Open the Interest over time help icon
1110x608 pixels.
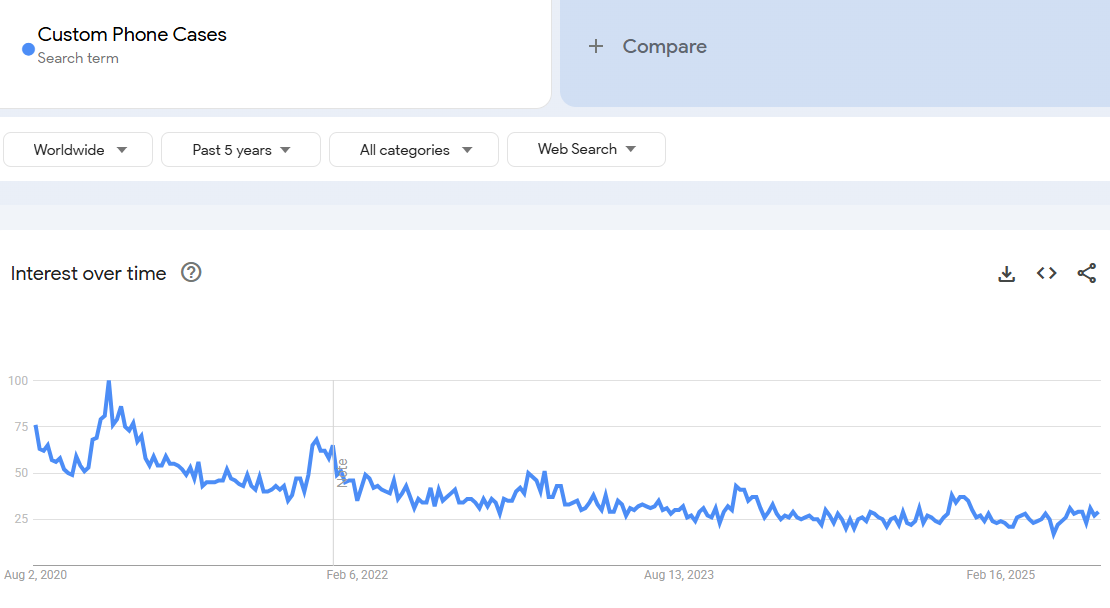(x=191, y=273)
